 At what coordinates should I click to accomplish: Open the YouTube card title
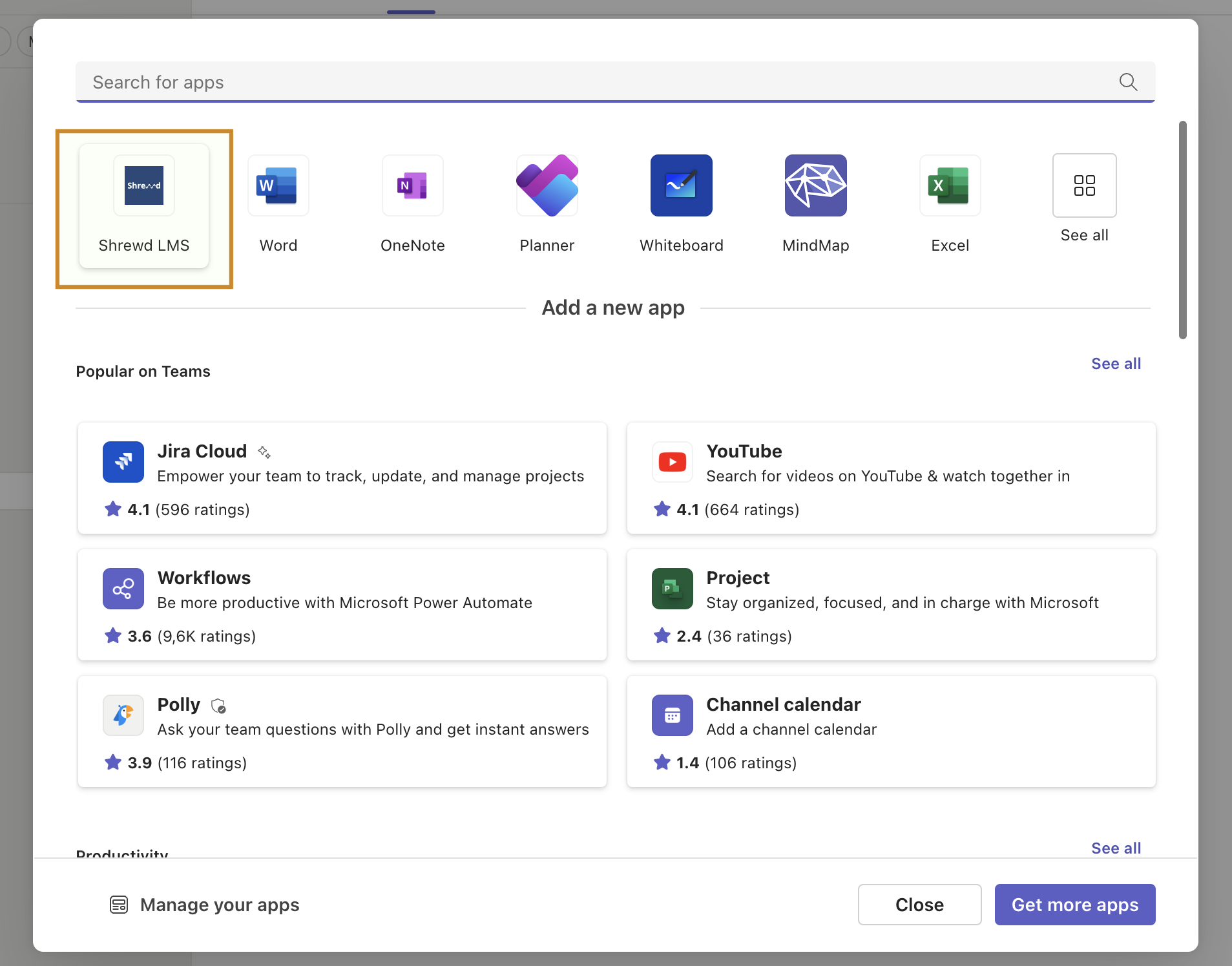tap(744, 451)
